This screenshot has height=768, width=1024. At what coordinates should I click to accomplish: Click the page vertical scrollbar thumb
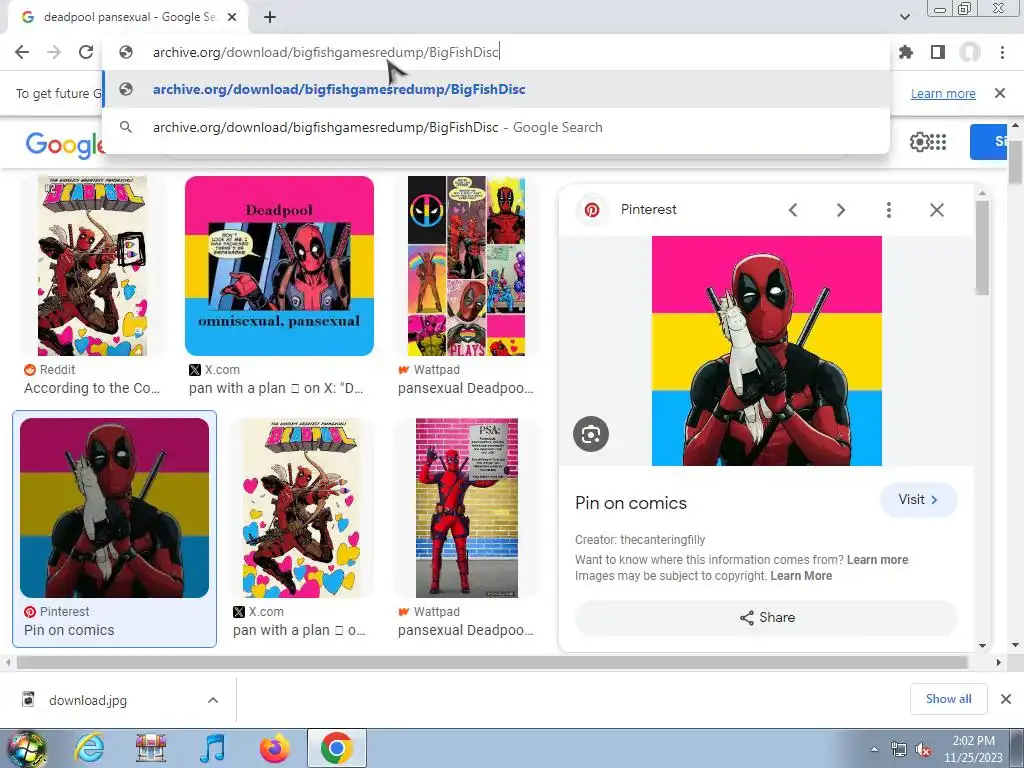[1015, 161]
